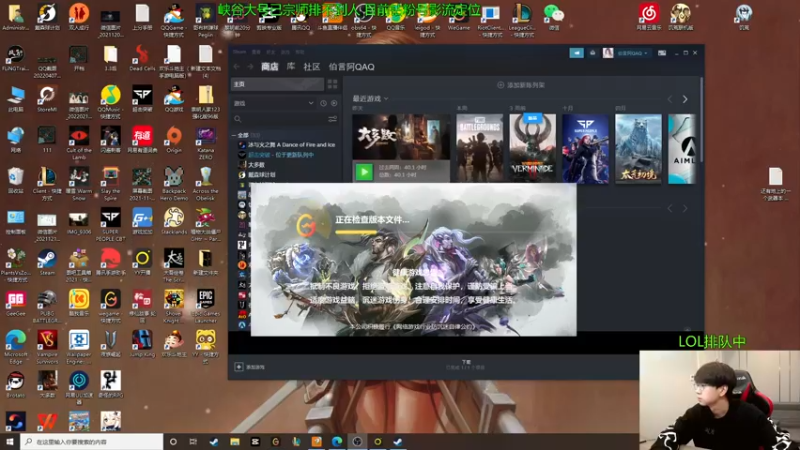Click Steam forward navigation arrow
The height and width of the screenshot is (450, 800).
pos(250,67)
